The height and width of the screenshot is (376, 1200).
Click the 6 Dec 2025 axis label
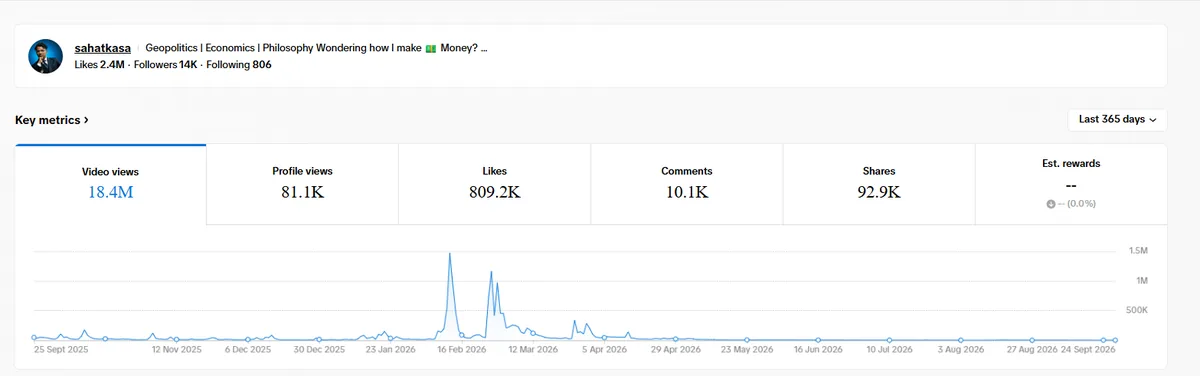point(248,350)
